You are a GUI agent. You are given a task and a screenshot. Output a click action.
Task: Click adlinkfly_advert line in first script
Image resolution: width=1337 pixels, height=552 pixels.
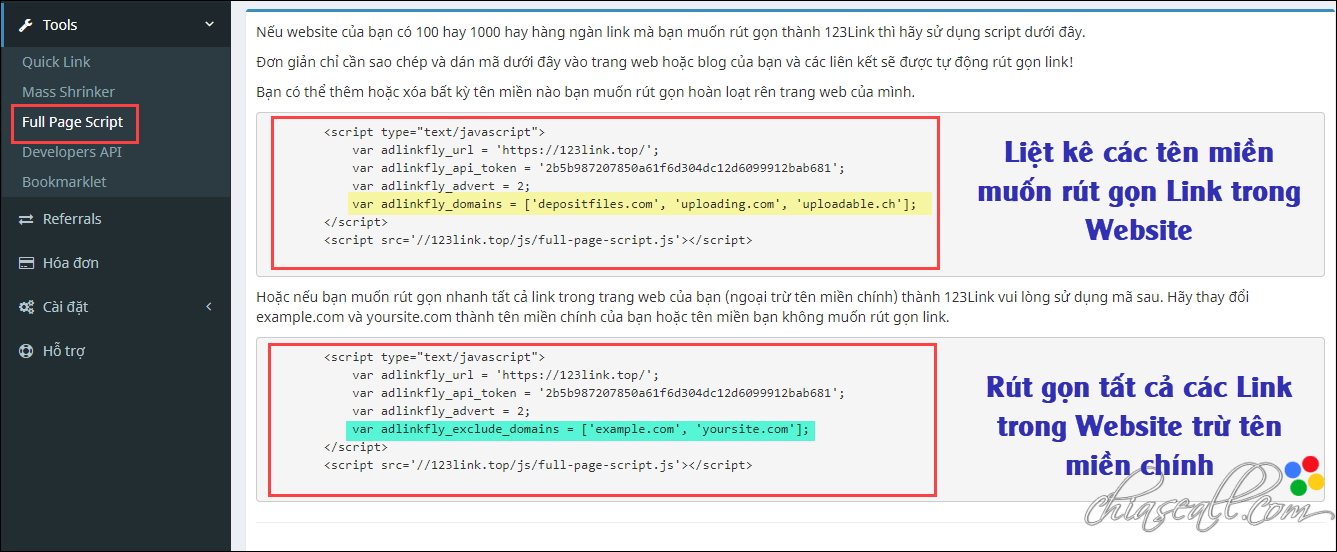pos(441,186)
